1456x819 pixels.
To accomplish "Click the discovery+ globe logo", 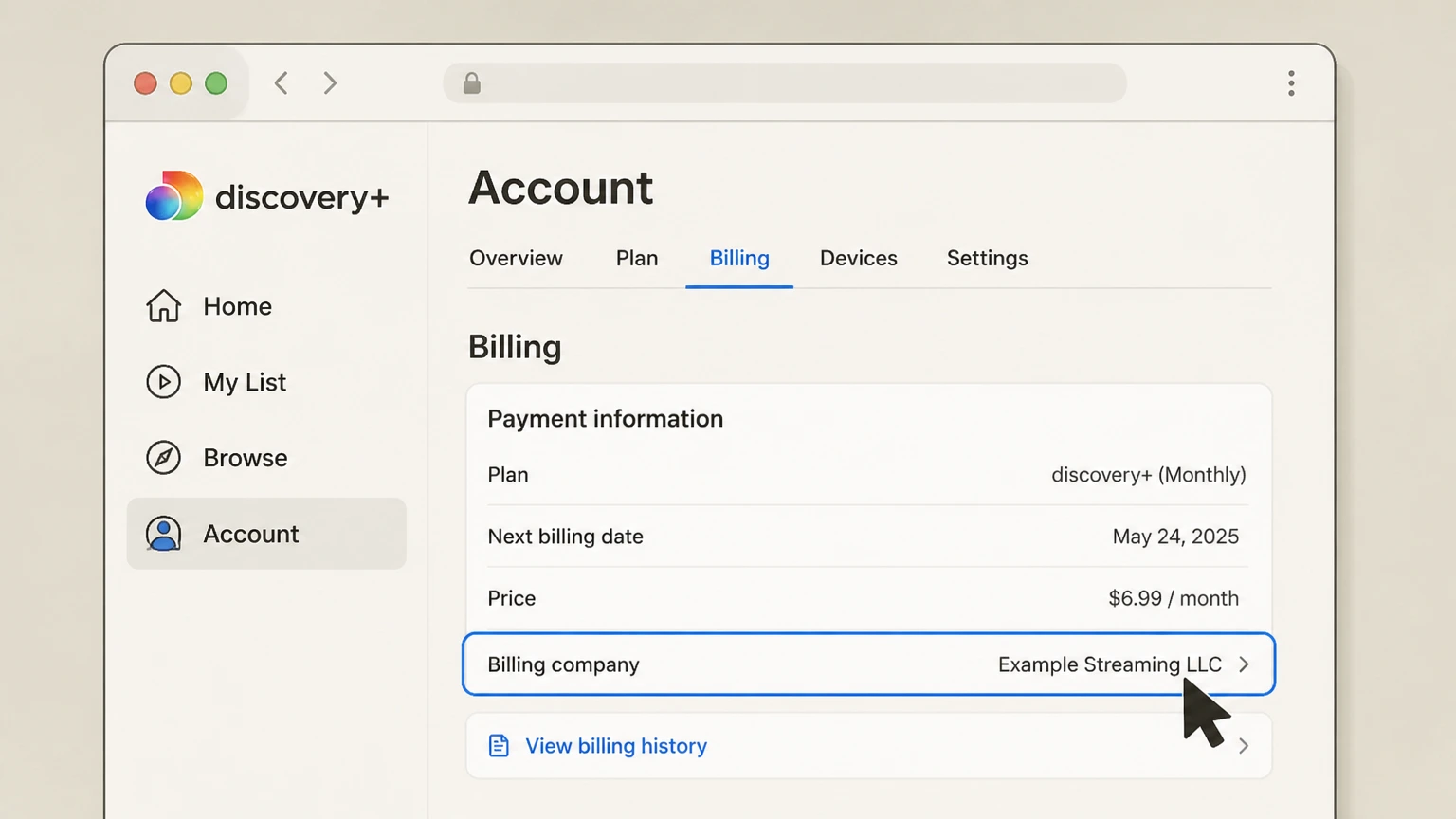I will point(174,196).
